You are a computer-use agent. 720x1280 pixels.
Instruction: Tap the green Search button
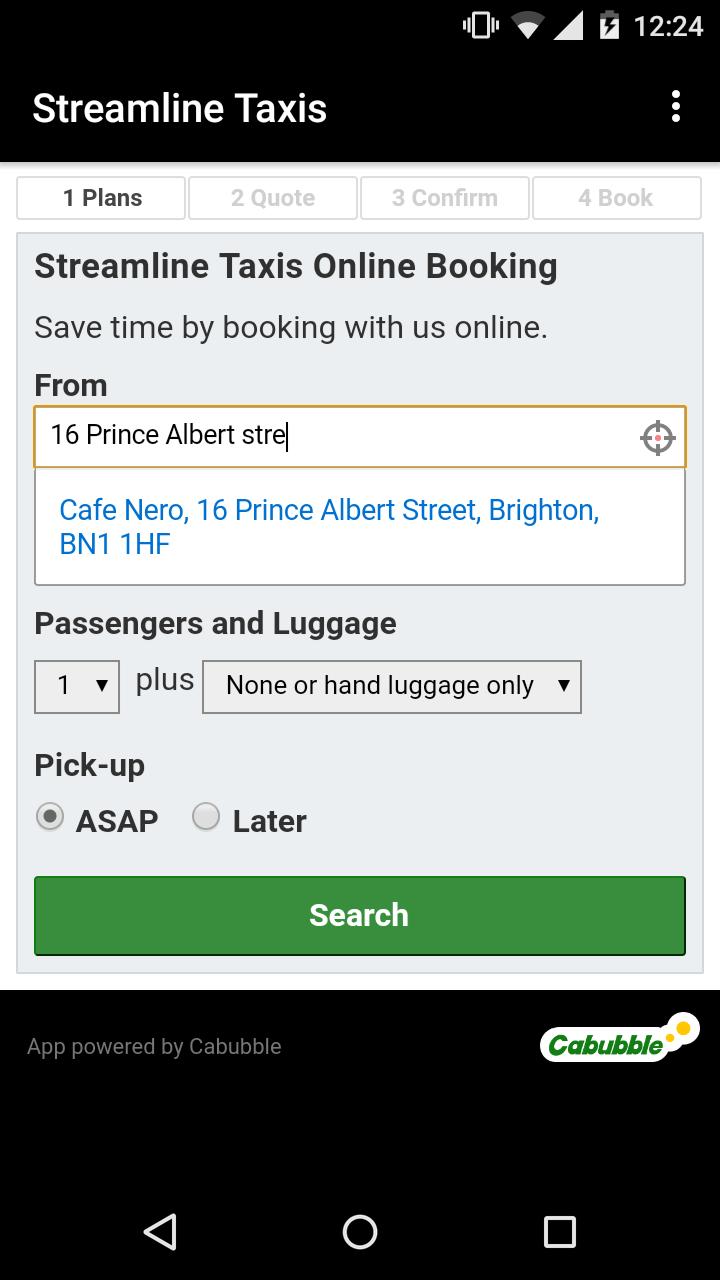(360, 916)
